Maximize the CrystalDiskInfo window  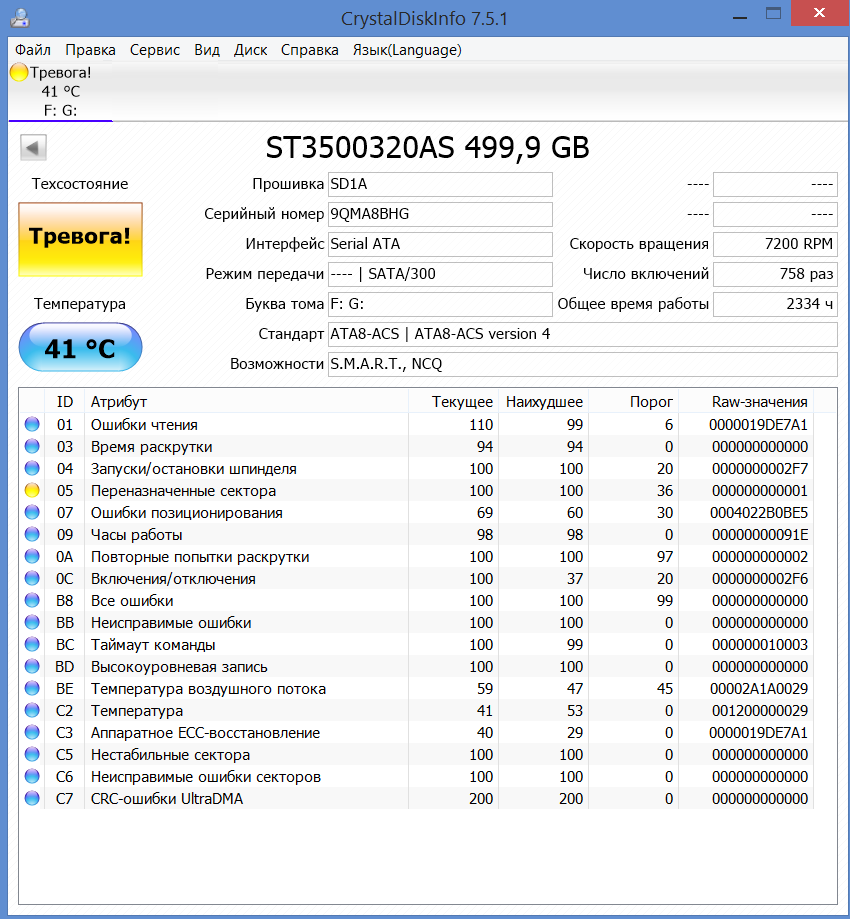point(773,14)
